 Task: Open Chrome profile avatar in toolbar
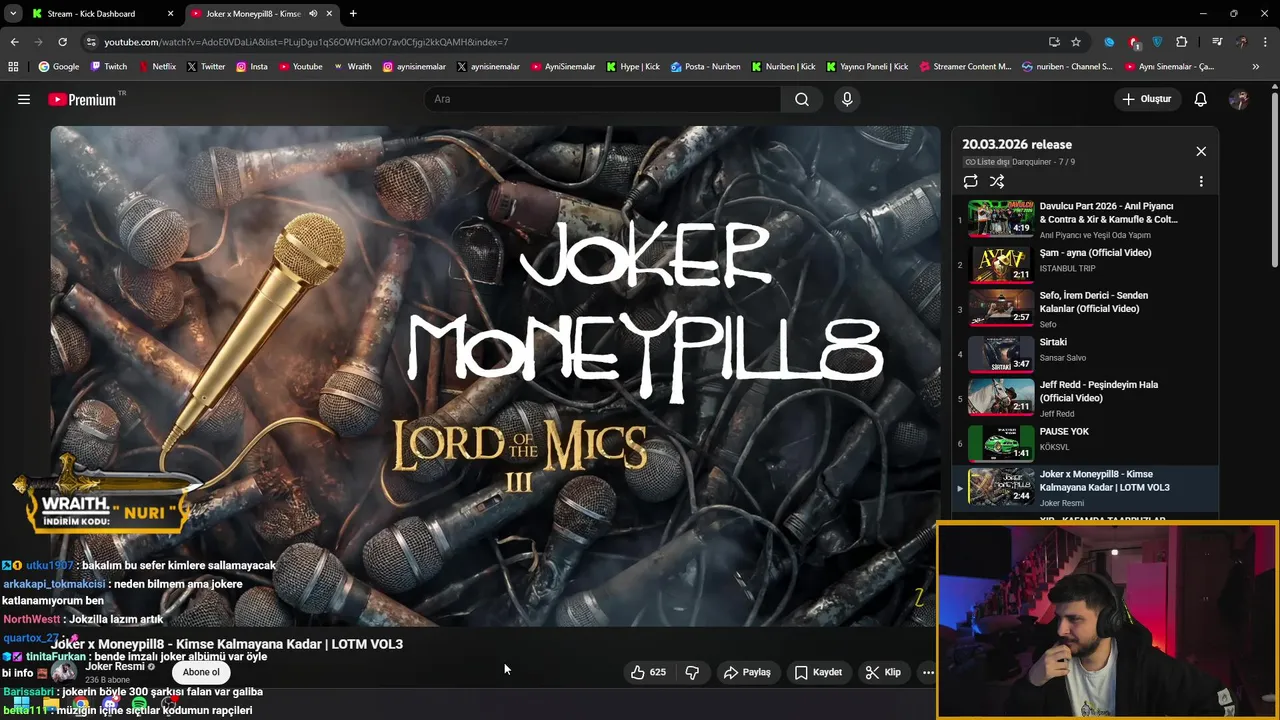(1241, 42)
